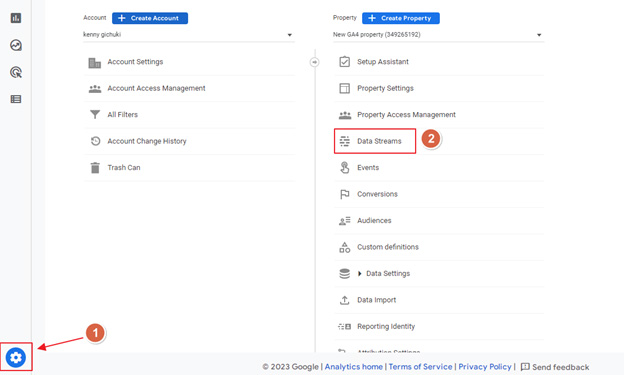The width and height of the screenshot is (624, 375).
Task: Select Events label
Action: 368,168
